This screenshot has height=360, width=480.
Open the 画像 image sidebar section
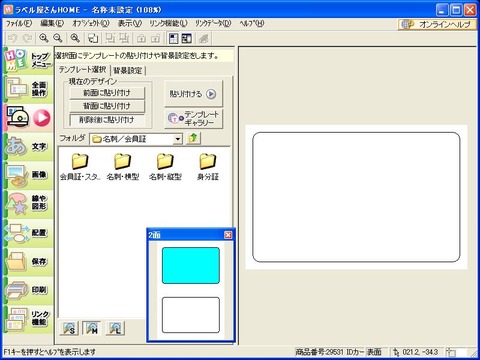pos(28,175)
